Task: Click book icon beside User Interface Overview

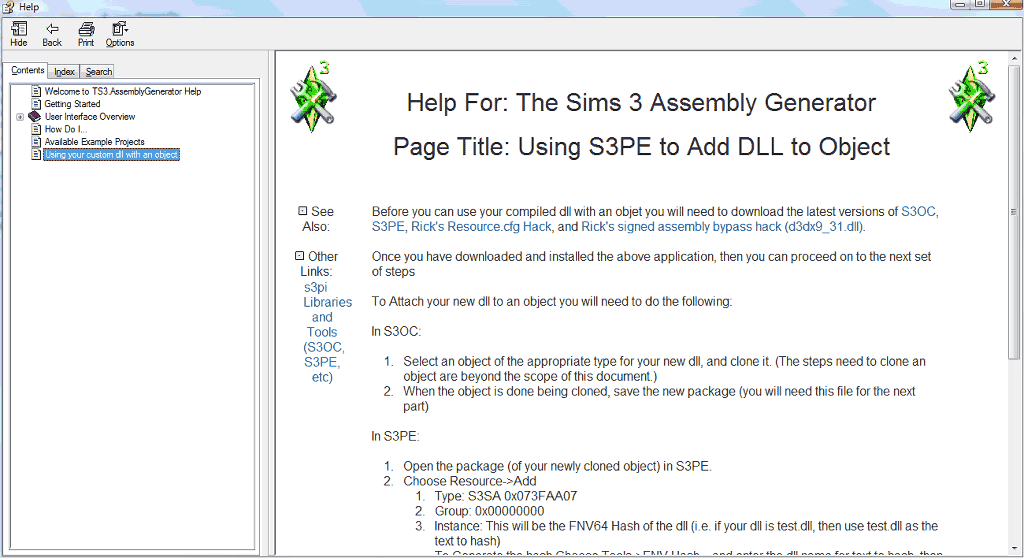Action: [35, 116]
